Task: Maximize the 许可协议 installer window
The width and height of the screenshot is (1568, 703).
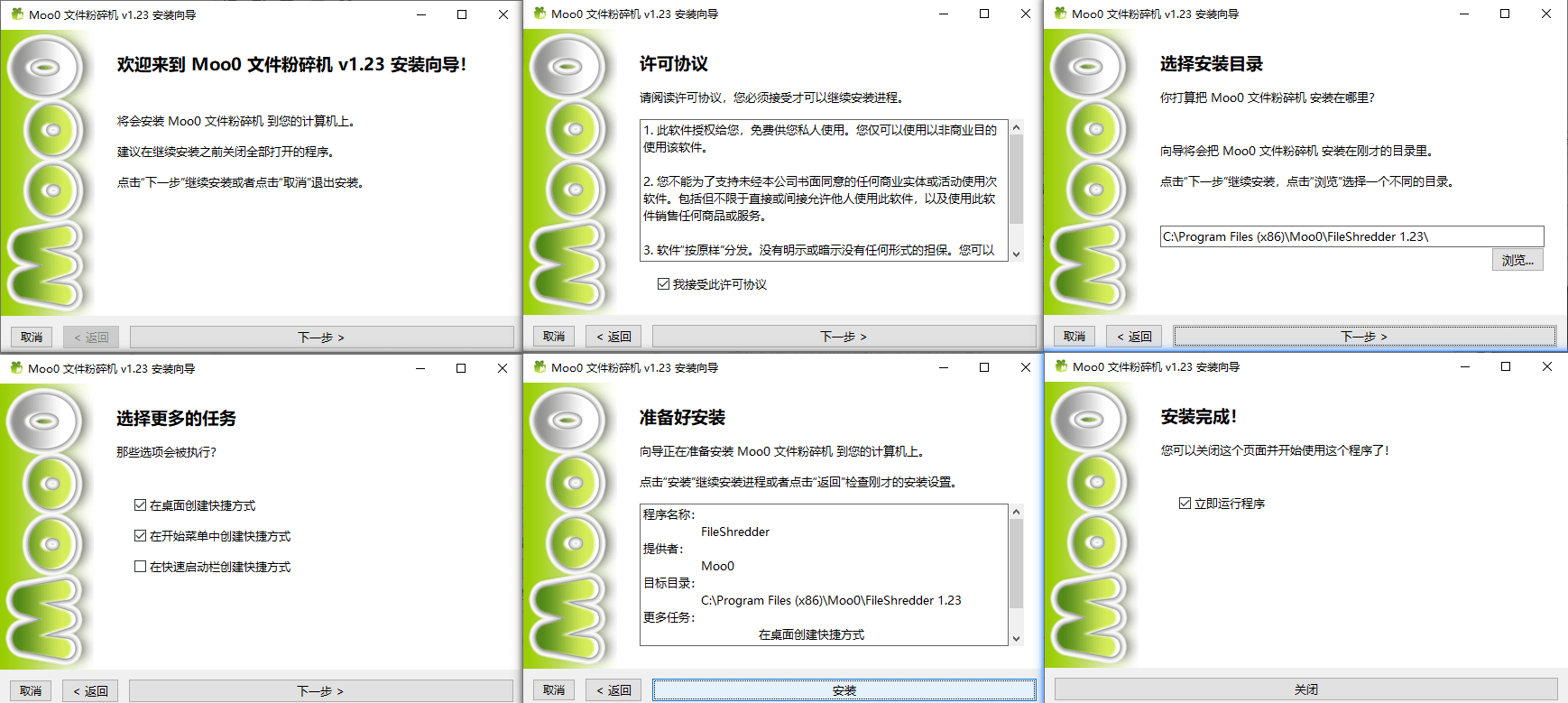Action: [984, 14]
